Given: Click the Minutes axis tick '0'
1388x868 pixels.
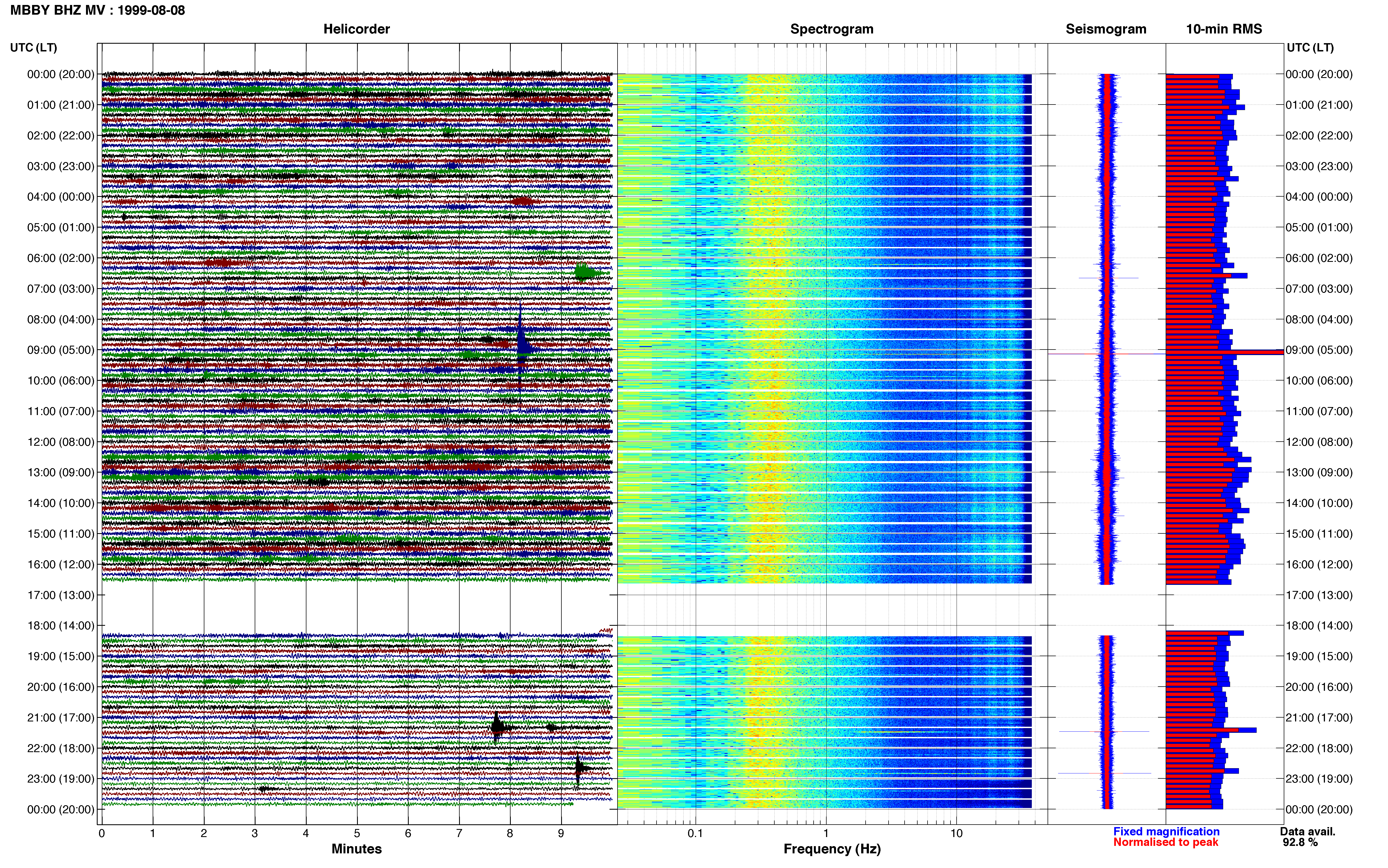Looking at the screenshot, I should tap(101, 833).
